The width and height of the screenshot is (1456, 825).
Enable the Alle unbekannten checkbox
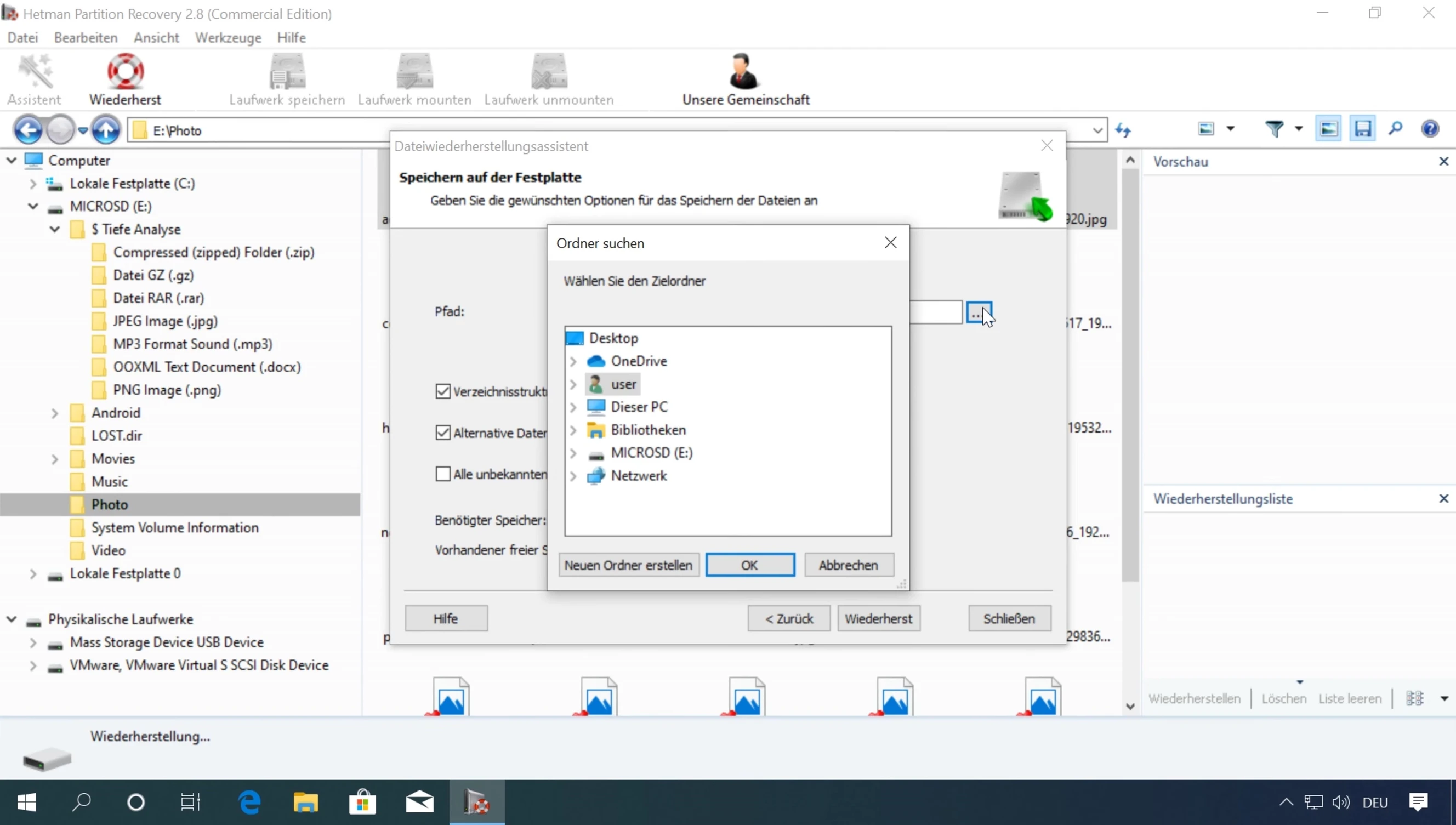[x=443, y=474]
